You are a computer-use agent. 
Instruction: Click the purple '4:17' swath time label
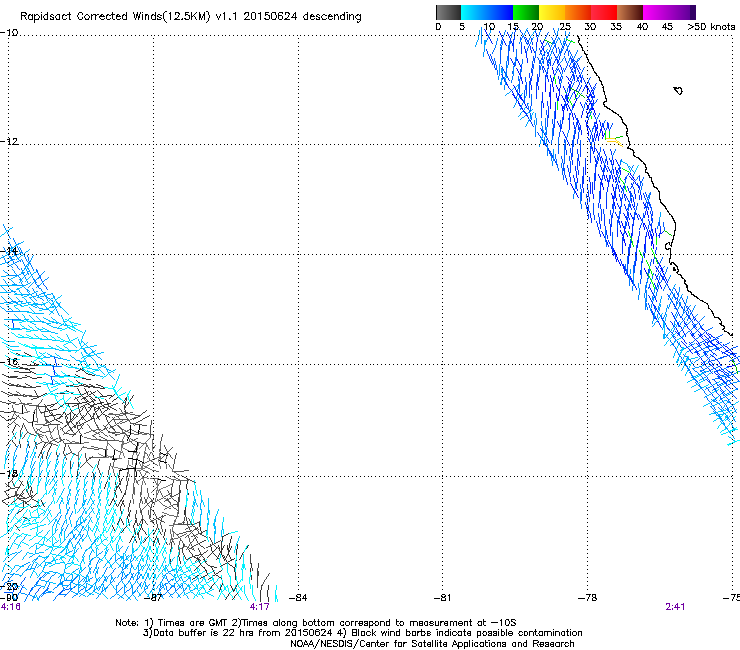point(260,607)
